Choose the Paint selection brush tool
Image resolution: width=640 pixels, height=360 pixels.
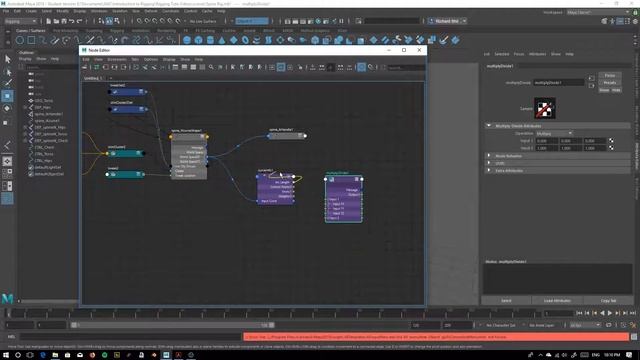(7, 83)
